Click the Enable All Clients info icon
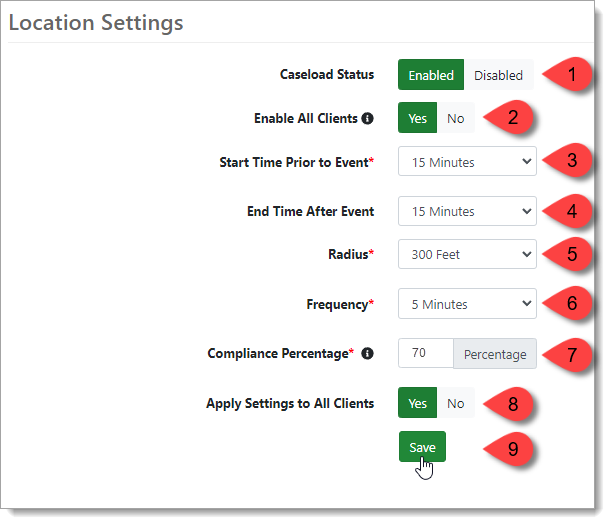This screenshot has height=524, width=610. (367, 119)
